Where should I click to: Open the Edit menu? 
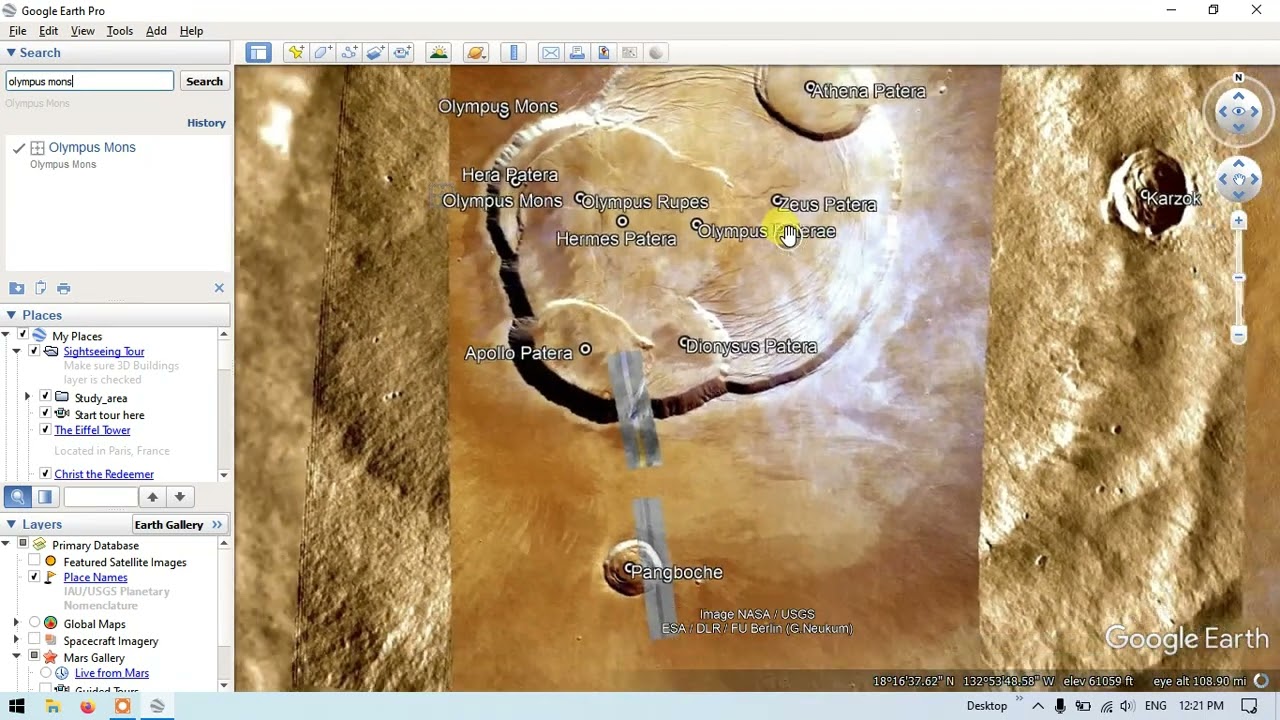click(x=48, y=31)
